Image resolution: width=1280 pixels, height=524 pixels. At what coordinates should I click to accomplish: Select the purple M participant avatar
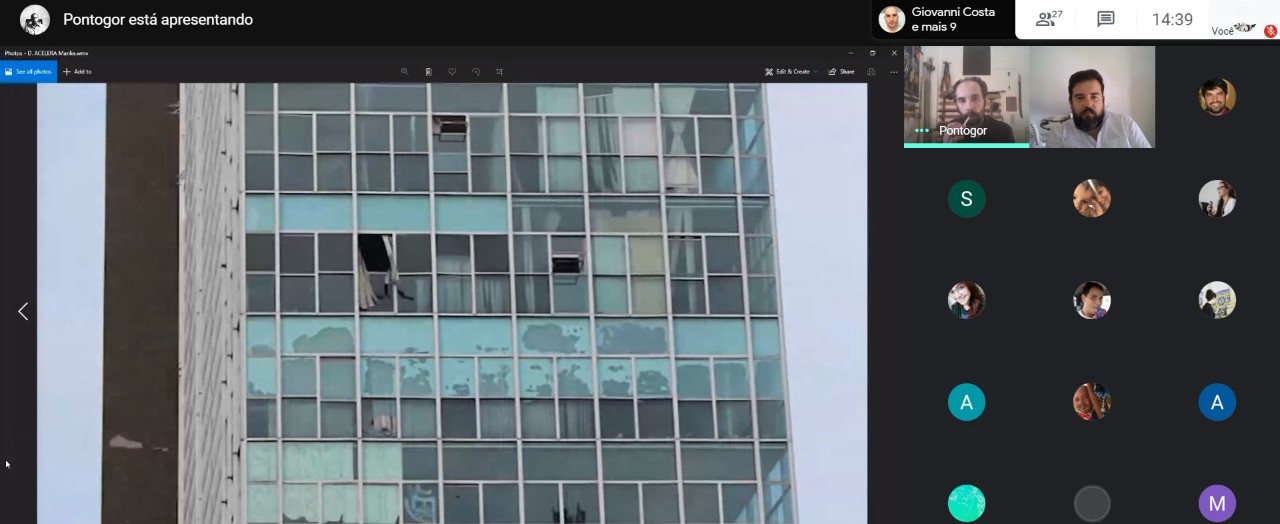(1217, 503)
